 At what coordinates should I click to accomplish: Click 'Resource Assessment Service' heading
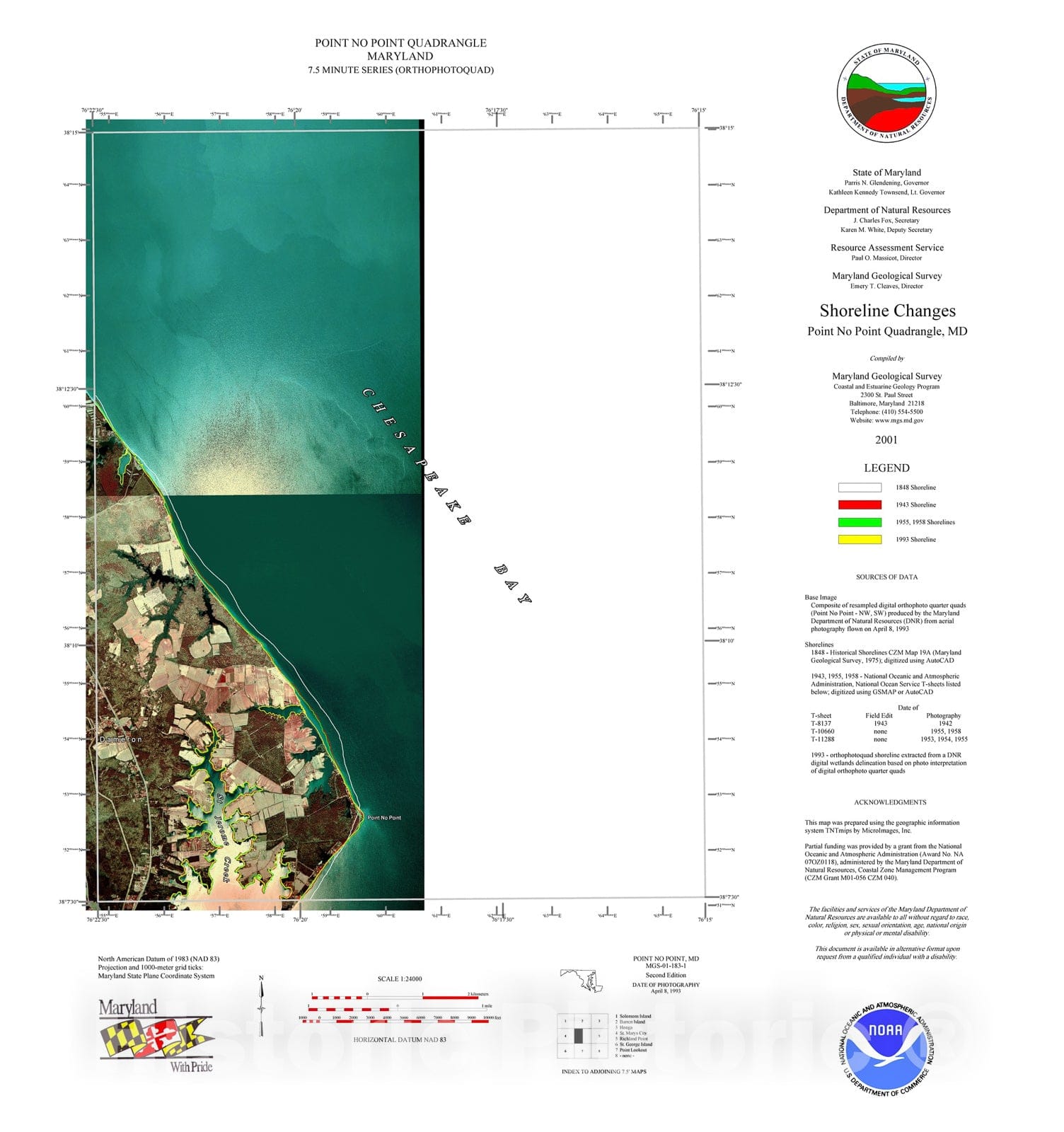[887, 248]
